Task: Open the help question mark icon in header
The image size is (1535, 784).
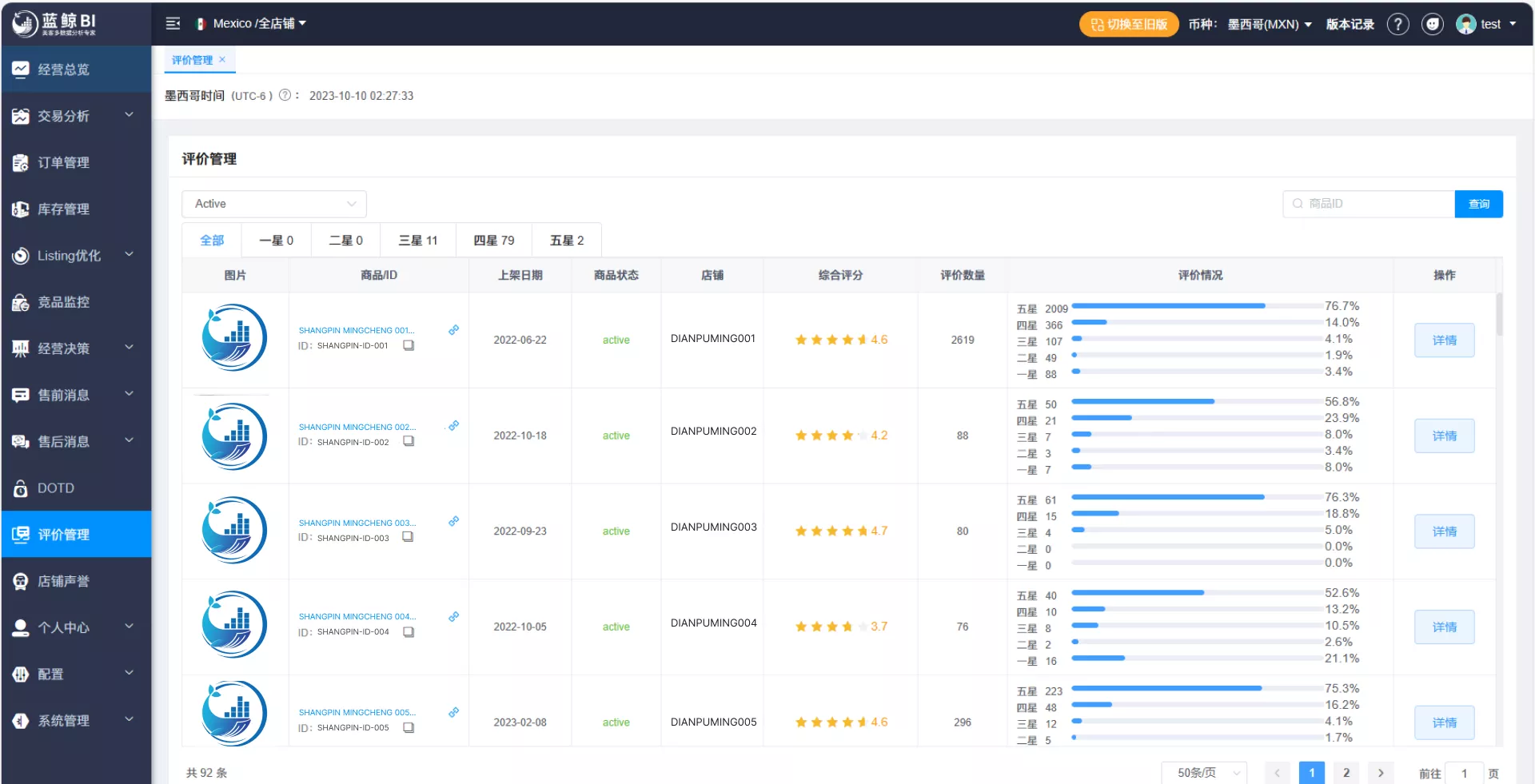Action: (1397, 24)
